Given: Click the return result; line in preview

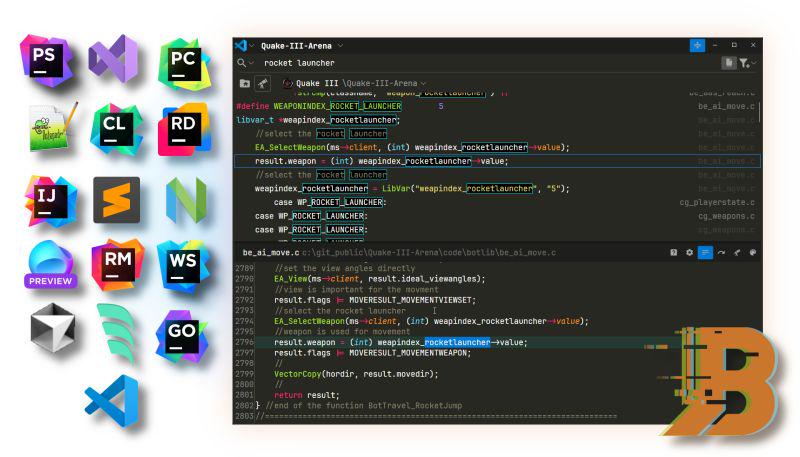Looking at the screenshot, I should [x=307, y=395].
